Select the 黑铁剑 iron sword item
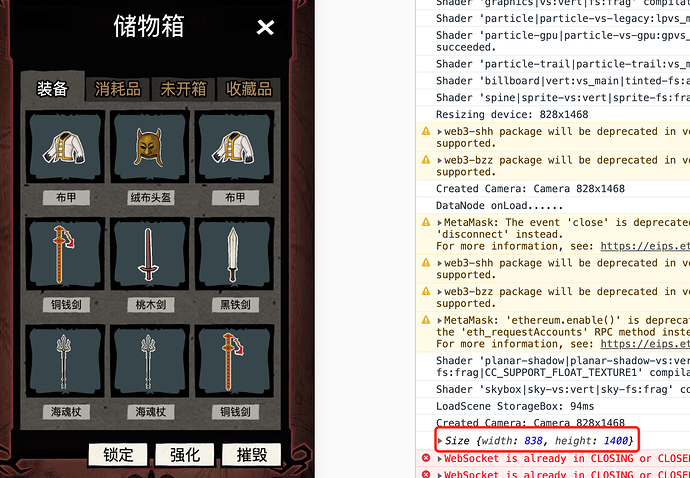This screenshot has height=478, width=690. (x=234, y=254)
